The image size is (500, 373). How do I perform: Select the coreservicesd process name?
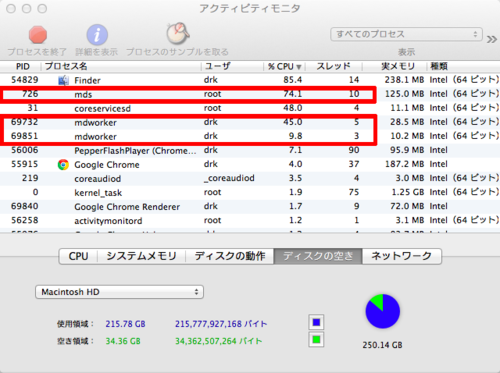tap(102, 109)
